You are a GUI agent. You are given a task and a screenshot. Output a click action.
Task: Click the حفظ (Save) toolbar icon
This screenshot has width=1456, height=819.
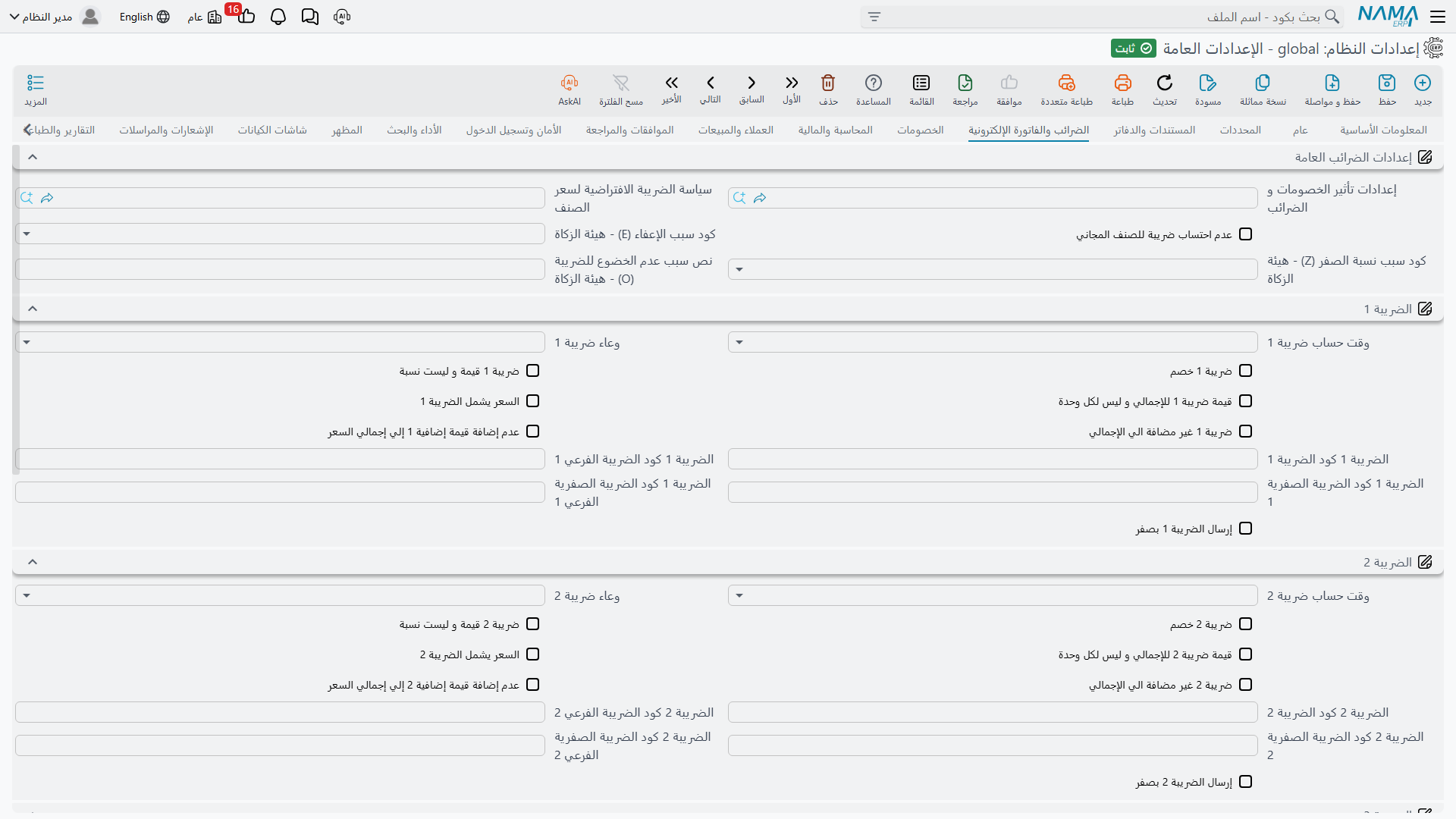click(1387, 83)
